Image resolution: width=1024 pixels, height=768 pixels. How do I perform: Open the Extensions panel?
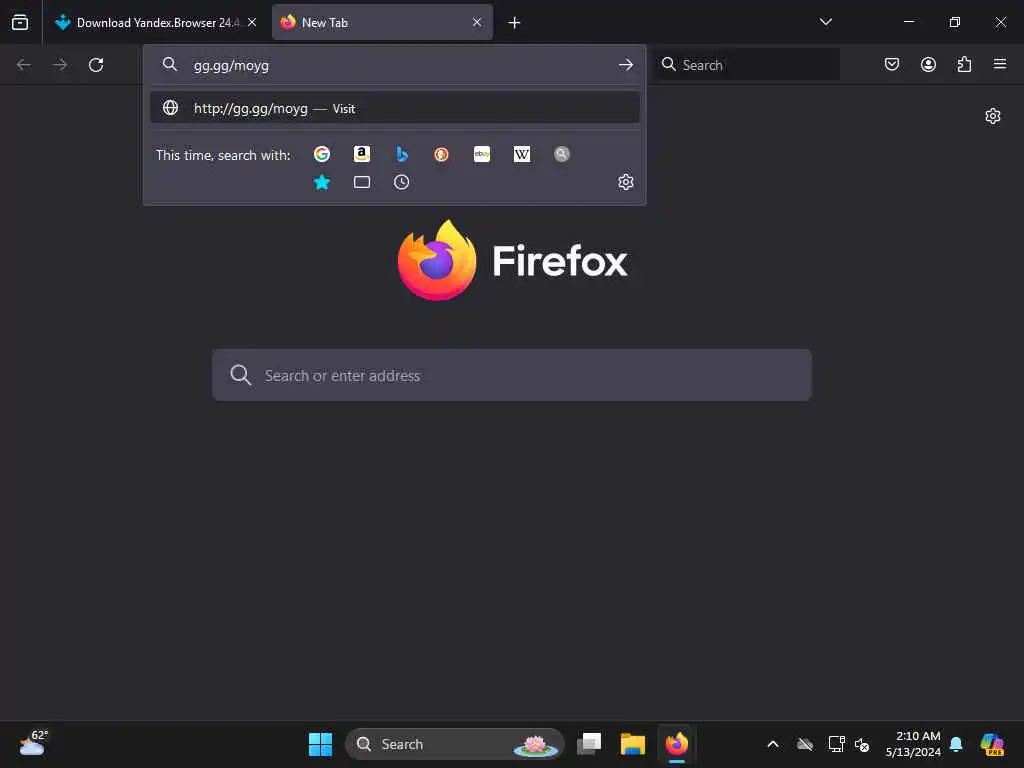click(x=965, y=64)
